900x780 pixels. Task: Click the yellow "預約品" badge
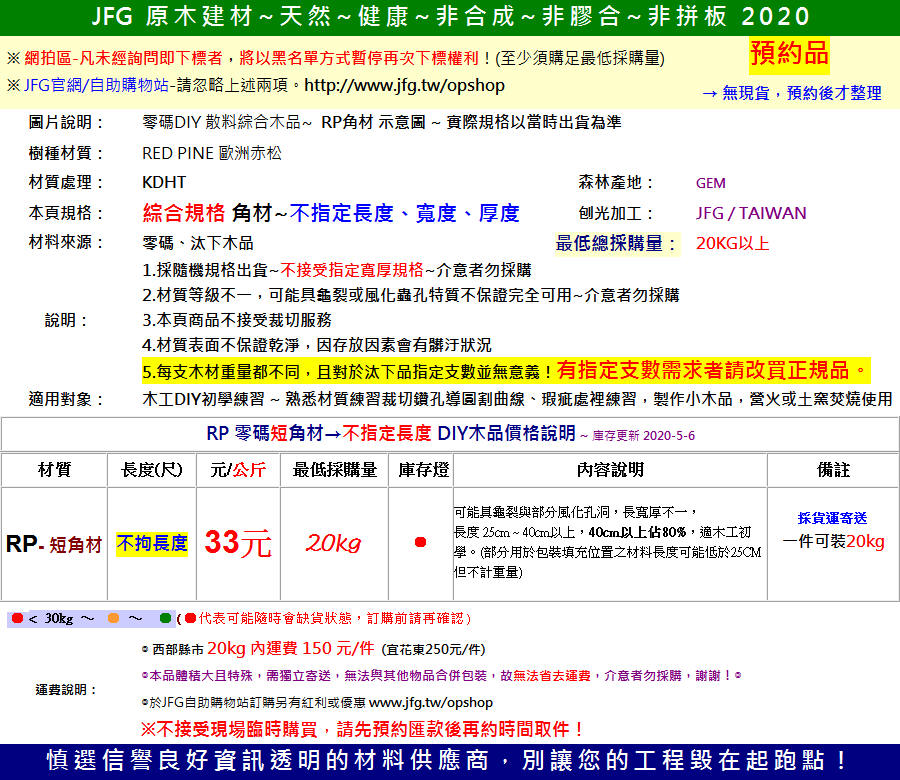(x=789, y=53)
